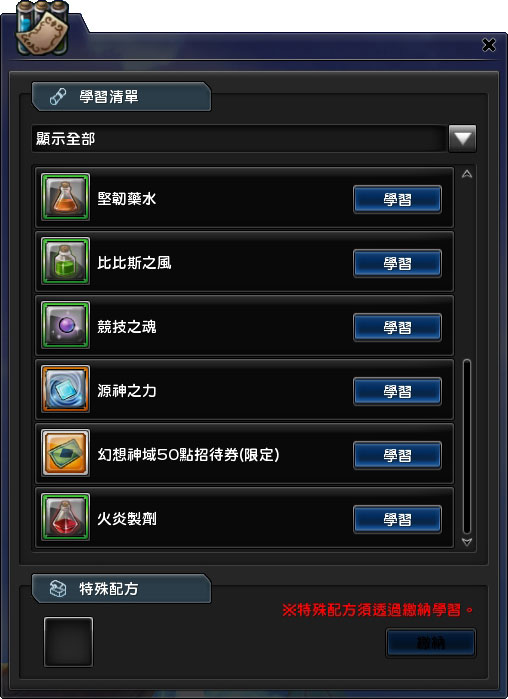Click the chest icon beside 特殊配方
Viewport: 508px width, 699px height.
pyautogui.click(x=57, y=589)
